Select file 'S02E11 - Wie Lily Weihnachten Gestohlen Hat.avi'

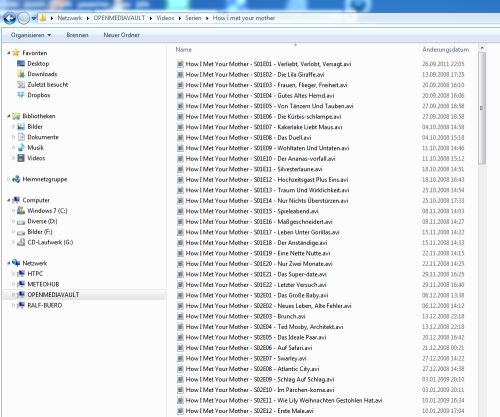284,401
